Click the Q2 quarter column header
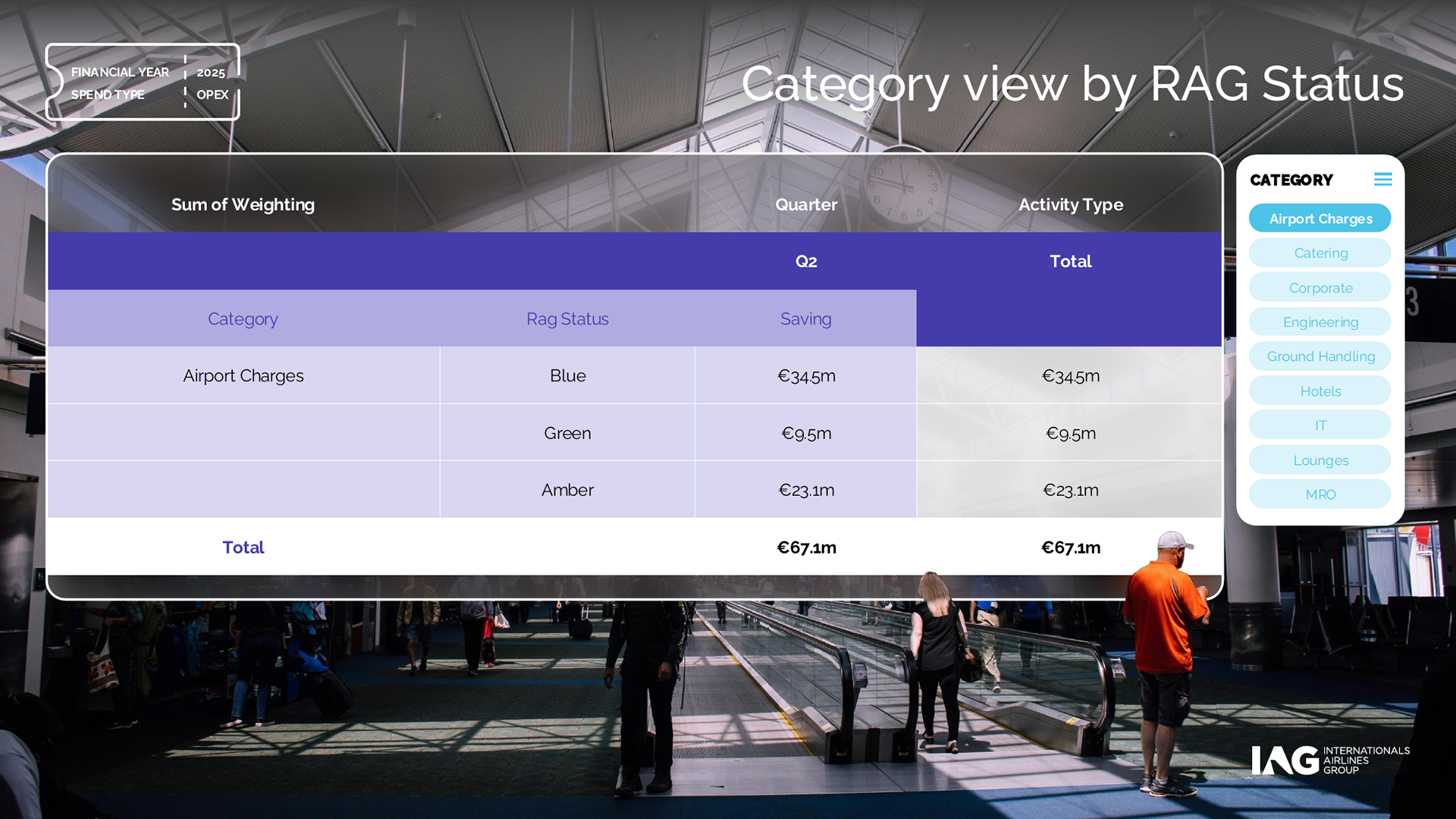This screenshot has height=819, width=1456. click(805, 262)
